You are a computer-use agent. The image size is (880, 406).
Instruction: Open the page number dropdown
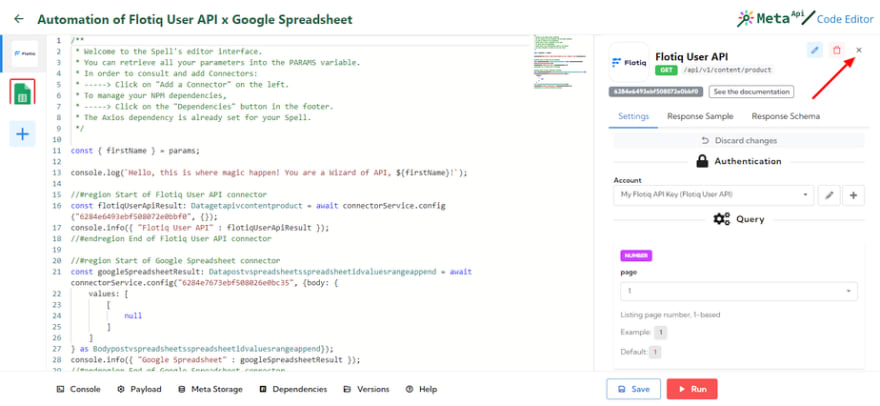[739, 291]
